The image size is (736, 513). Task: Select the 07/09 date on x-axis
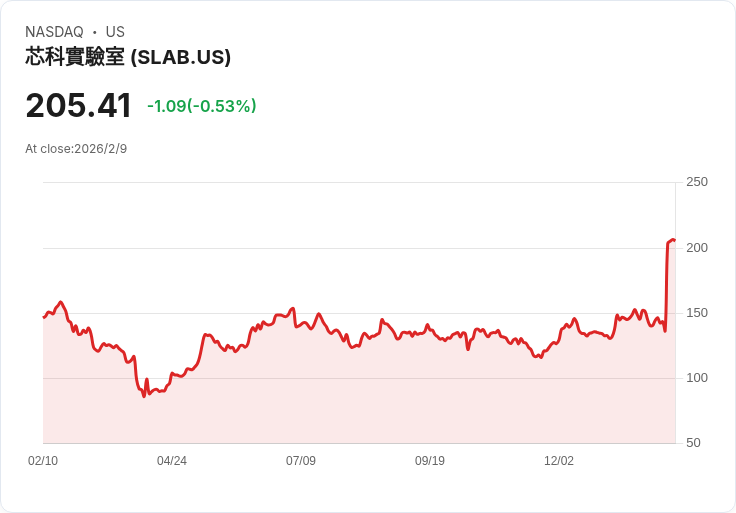pyautogui.click(x=301, y=461)
